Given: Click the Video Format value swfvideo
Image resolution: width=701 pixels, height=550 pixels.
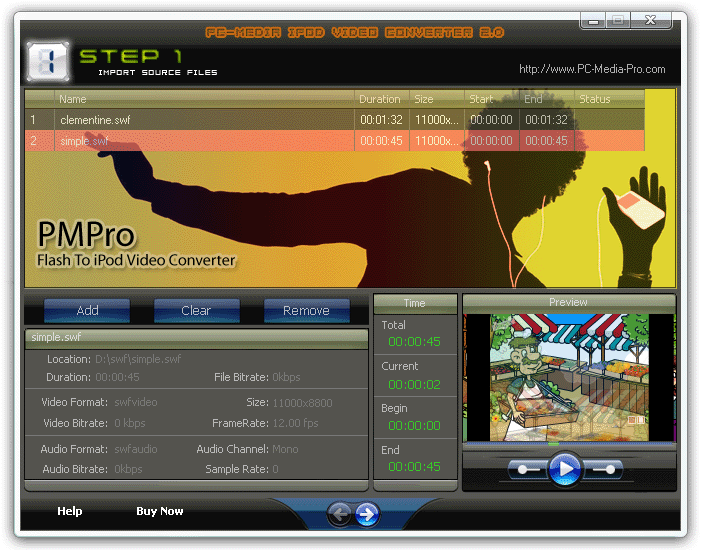Looking at the screenshot, I should (136, 402).
